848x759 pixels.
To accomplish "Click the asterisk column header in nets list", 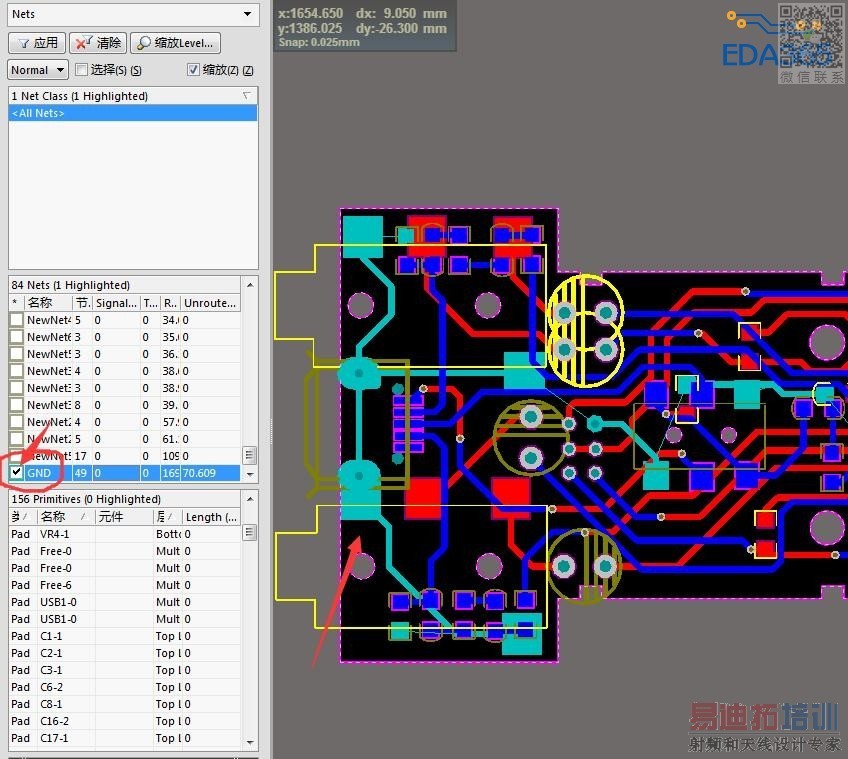I will click(17, 303).
